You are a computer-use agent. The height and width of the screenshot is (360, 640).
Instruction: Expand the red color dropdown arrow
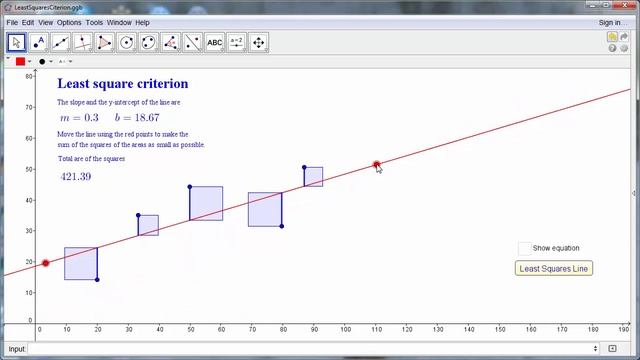30,62
